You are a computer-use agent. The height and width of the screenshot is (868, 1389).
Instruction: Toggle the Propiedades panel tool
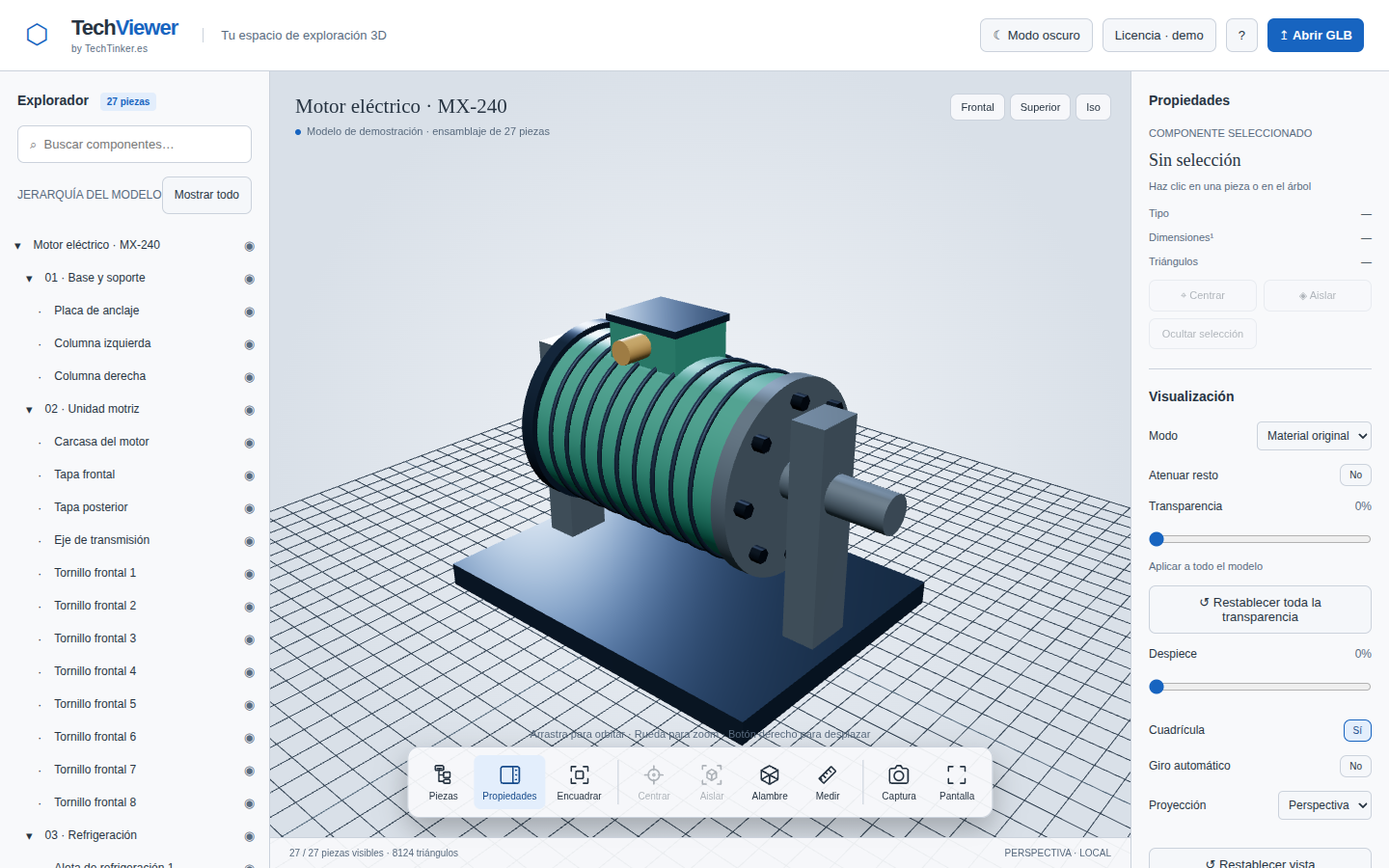(x=509, y=782)
